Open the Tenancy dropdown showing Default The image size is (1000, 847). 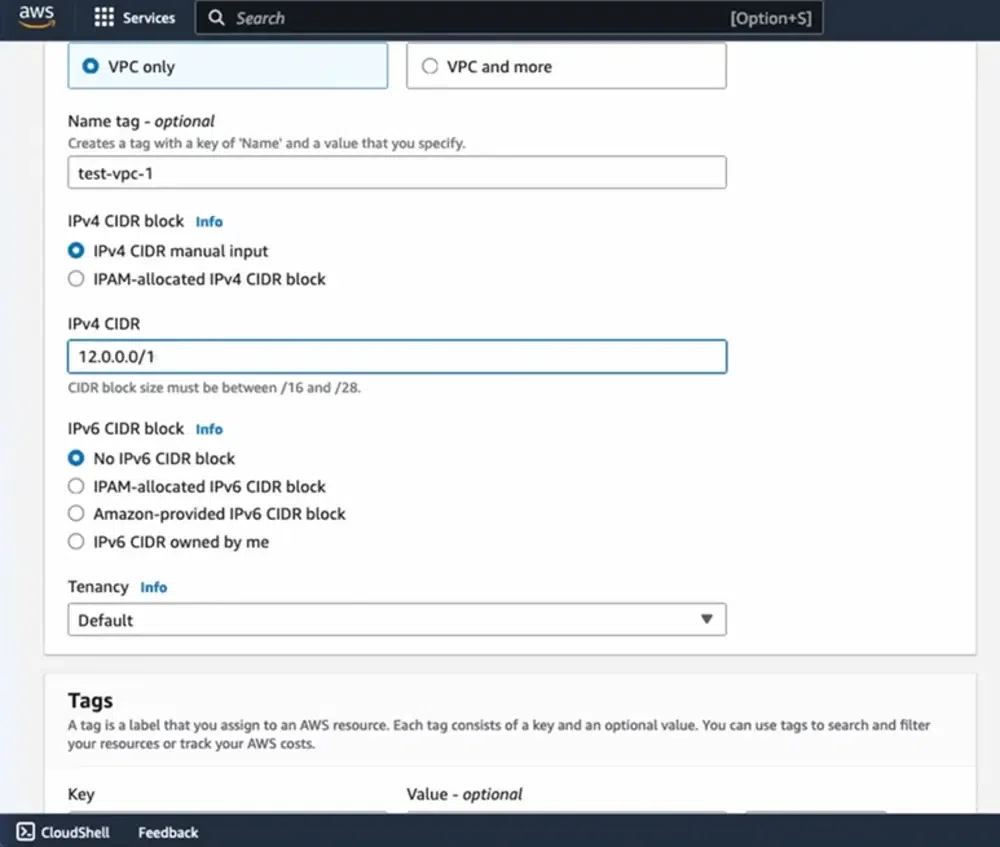click(x=396, y=619)
